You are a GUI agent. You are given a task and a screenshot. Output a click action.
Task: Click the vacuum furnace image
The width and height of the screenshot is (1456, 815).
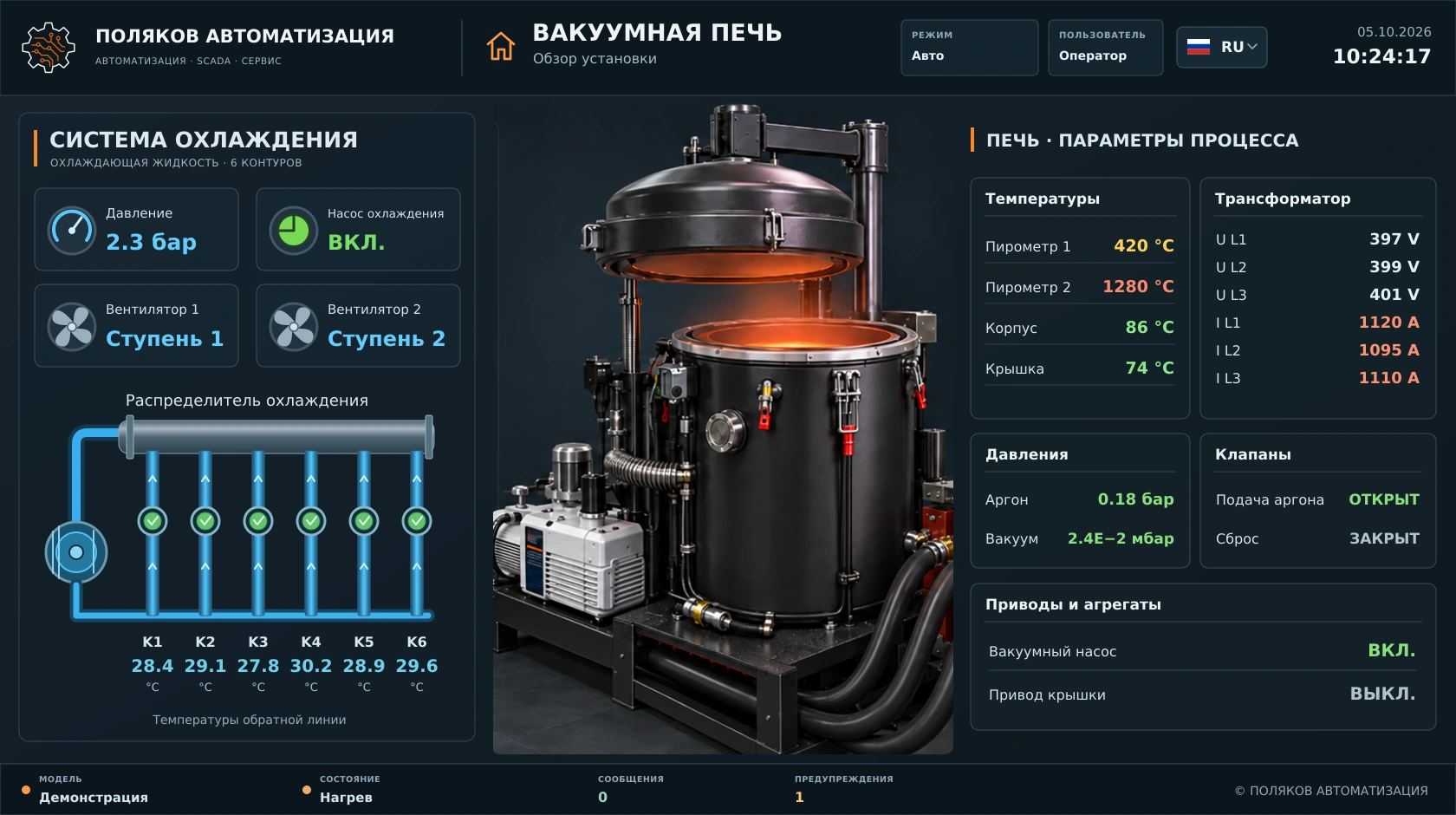tap(723, 429)
